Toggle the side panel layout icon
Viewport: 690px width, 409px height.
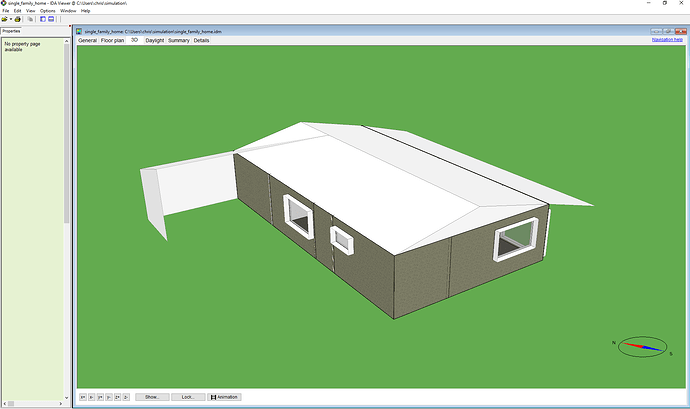(x=43, y=19)
